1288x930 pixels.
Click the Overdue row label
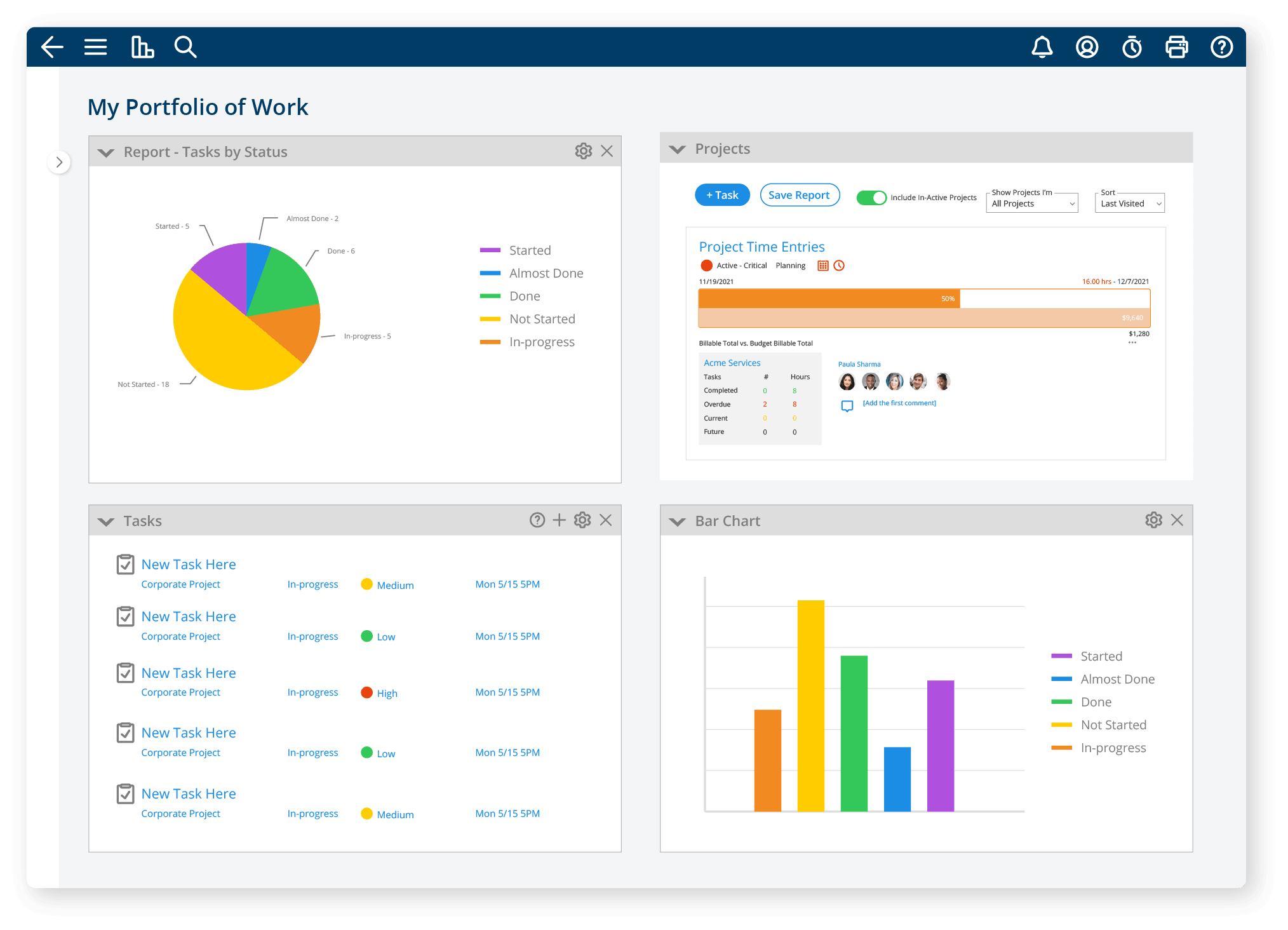click(x=717, y=404)
